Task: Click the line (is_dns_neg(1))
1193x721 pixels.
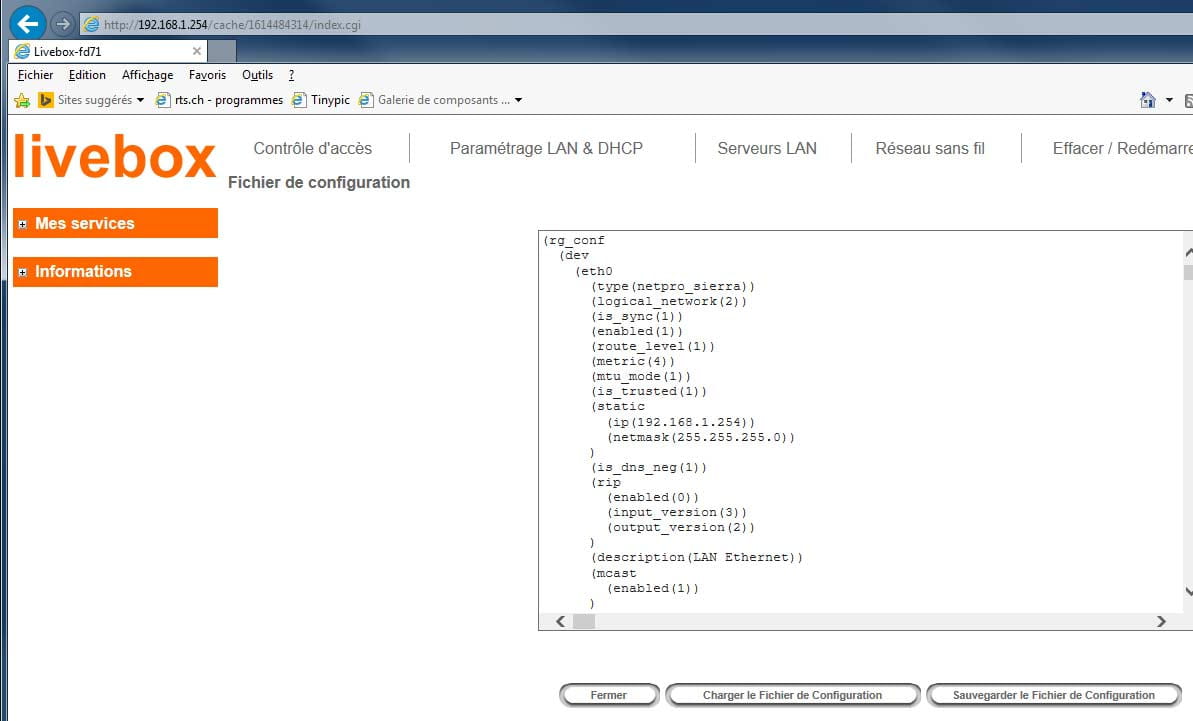Action: [649, 467]
